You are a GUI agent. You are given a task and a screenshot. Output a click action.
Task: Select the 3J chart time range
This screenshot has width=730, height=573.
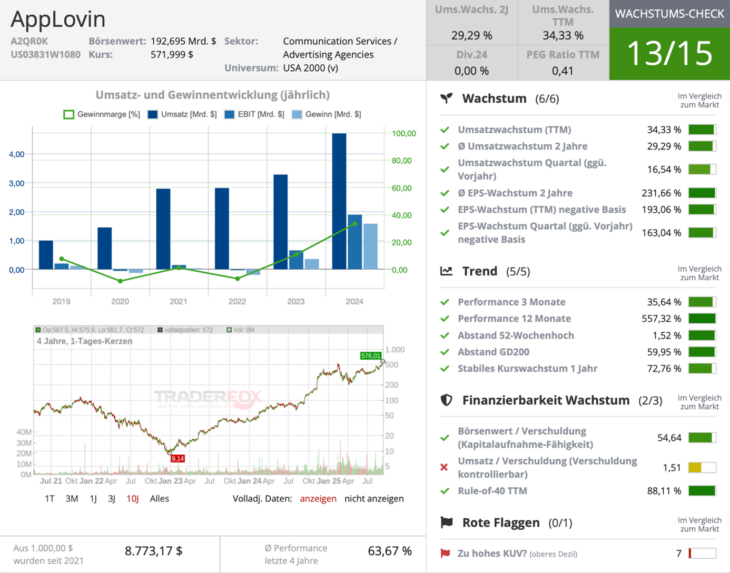[x=112, y=499]
